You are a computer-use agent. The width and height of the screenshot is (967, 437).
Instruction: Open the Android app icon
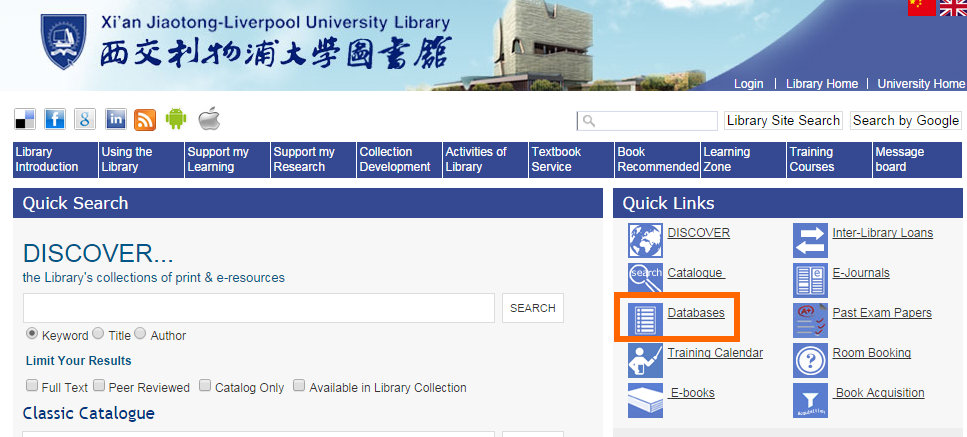click(x=176, y=118)
